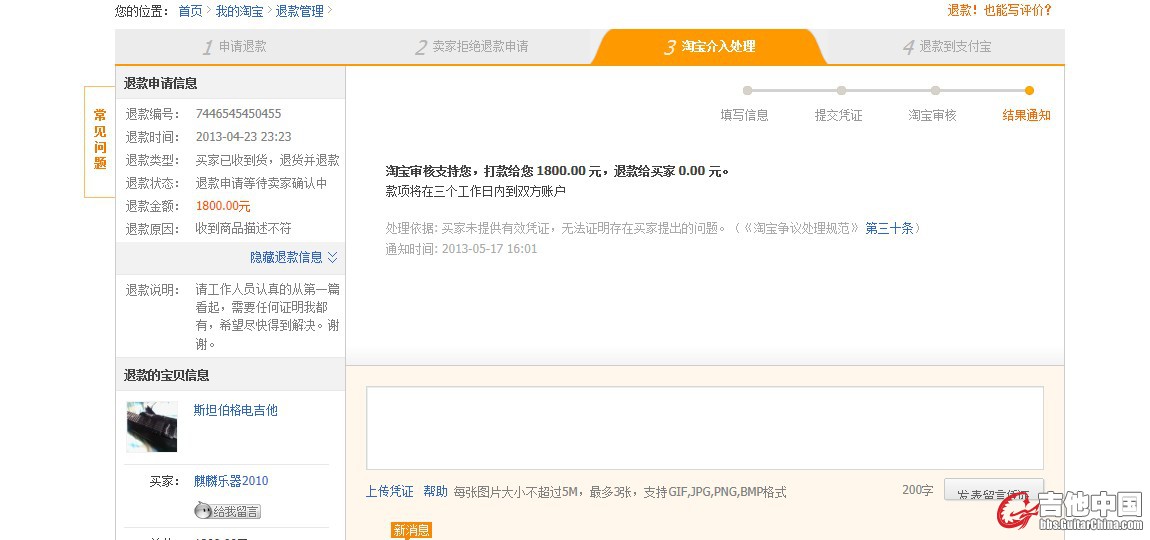The height and width of the screenshot is (540, 1150).
Task: Open the 帮助 link beside 上传凭证
Action: tap(435, 492)
